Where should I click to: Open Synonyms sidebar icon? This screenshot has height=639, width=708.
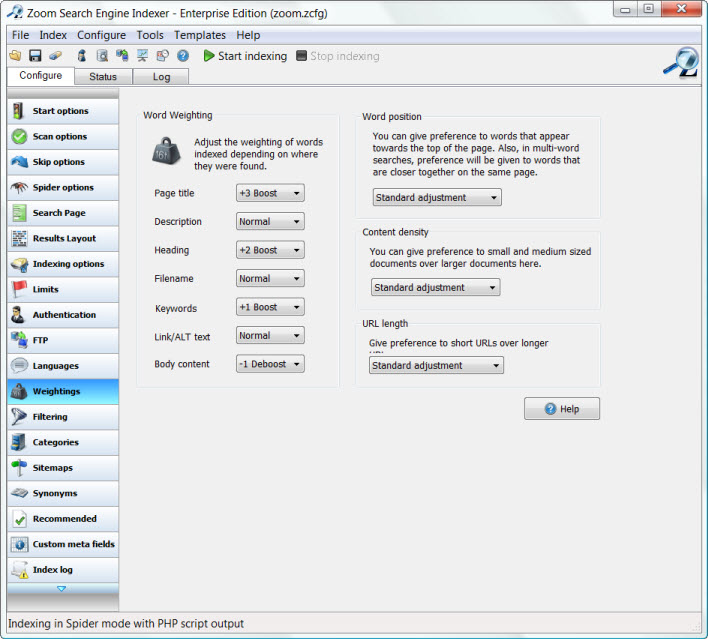[x=19, y=493]
